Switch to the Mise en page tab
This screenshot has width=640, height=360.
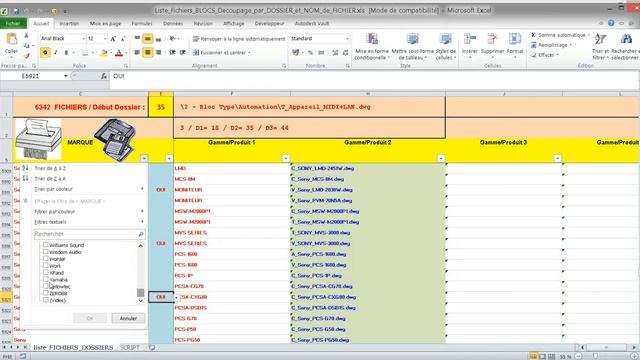[x=105, y=24]
